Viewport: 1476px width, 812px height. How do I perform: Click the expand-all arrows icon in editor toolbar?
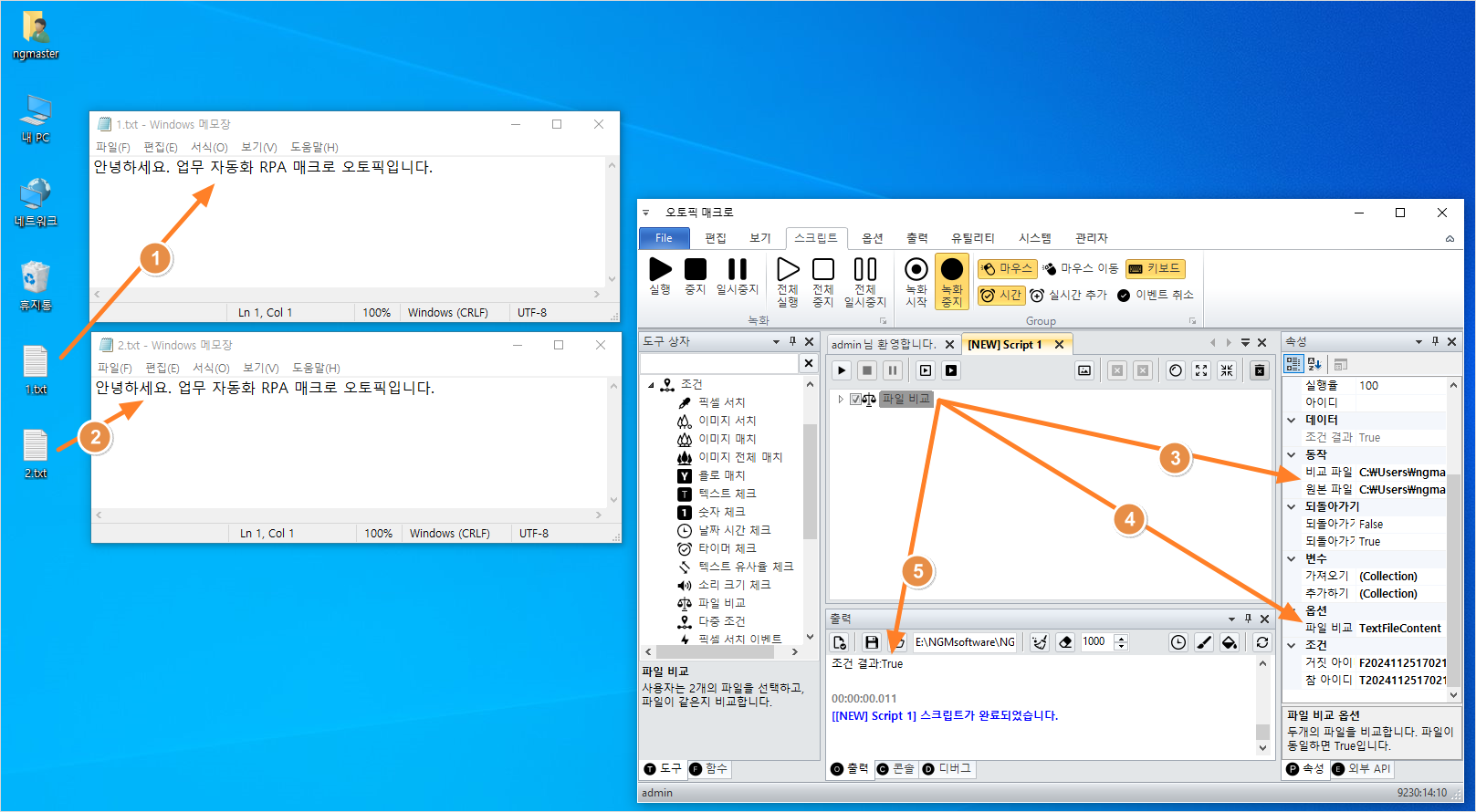point(1201,370)
